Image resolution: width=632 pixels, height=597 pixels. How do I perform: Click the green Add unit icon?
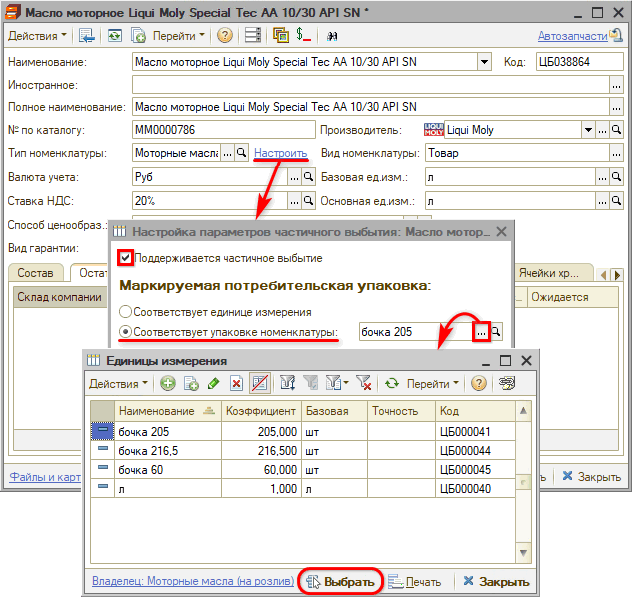click(x=167, y=383)
